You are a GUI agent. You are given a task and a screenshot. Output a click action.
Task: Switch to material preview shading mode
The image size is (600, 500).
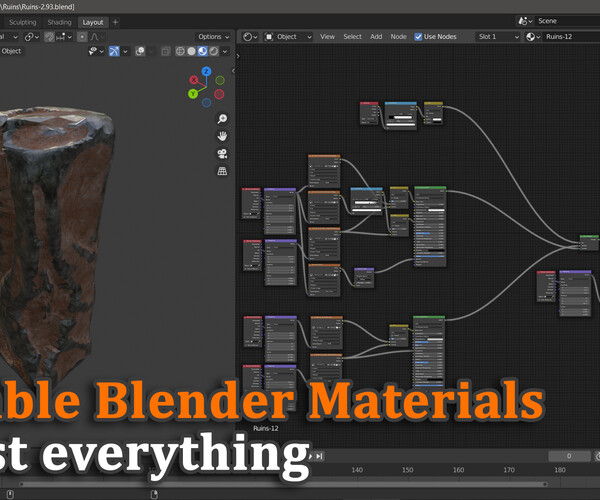202,51
